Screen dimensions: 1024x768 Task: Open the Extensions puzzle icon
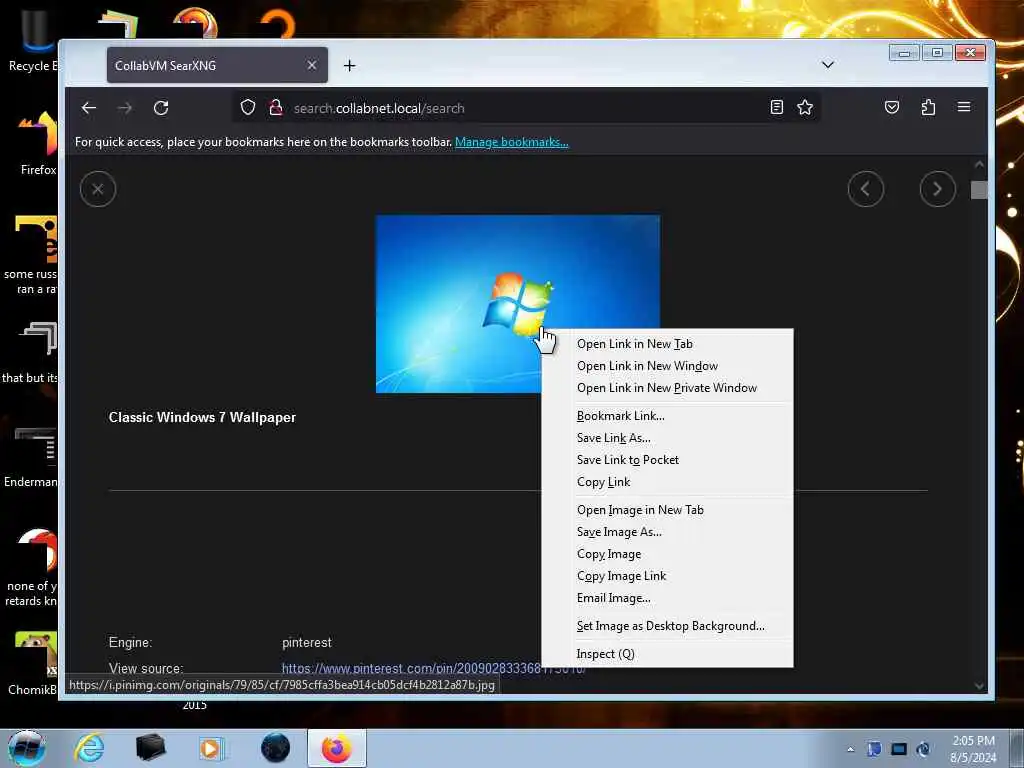(928, 107)
